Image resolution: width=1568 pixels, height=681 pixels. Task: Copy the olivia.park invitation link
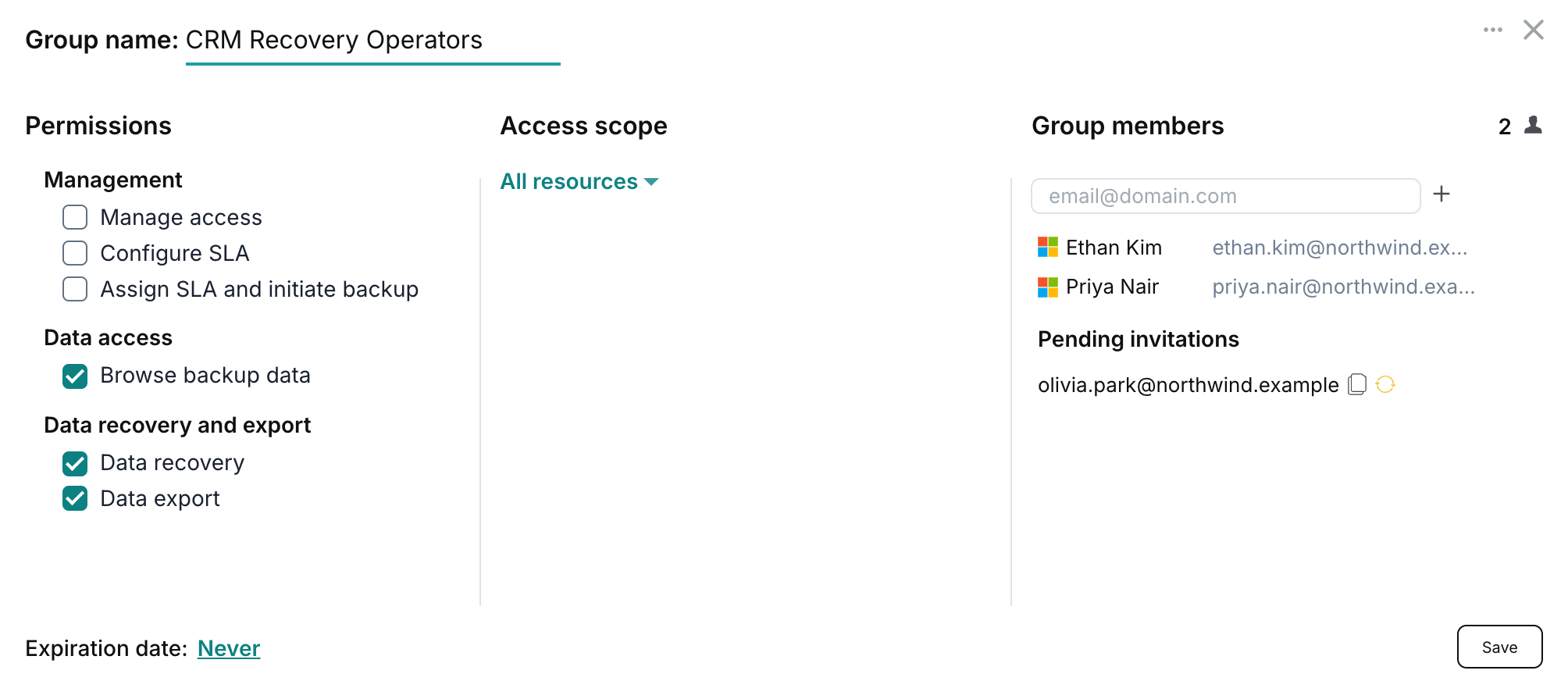(1357, 384)
